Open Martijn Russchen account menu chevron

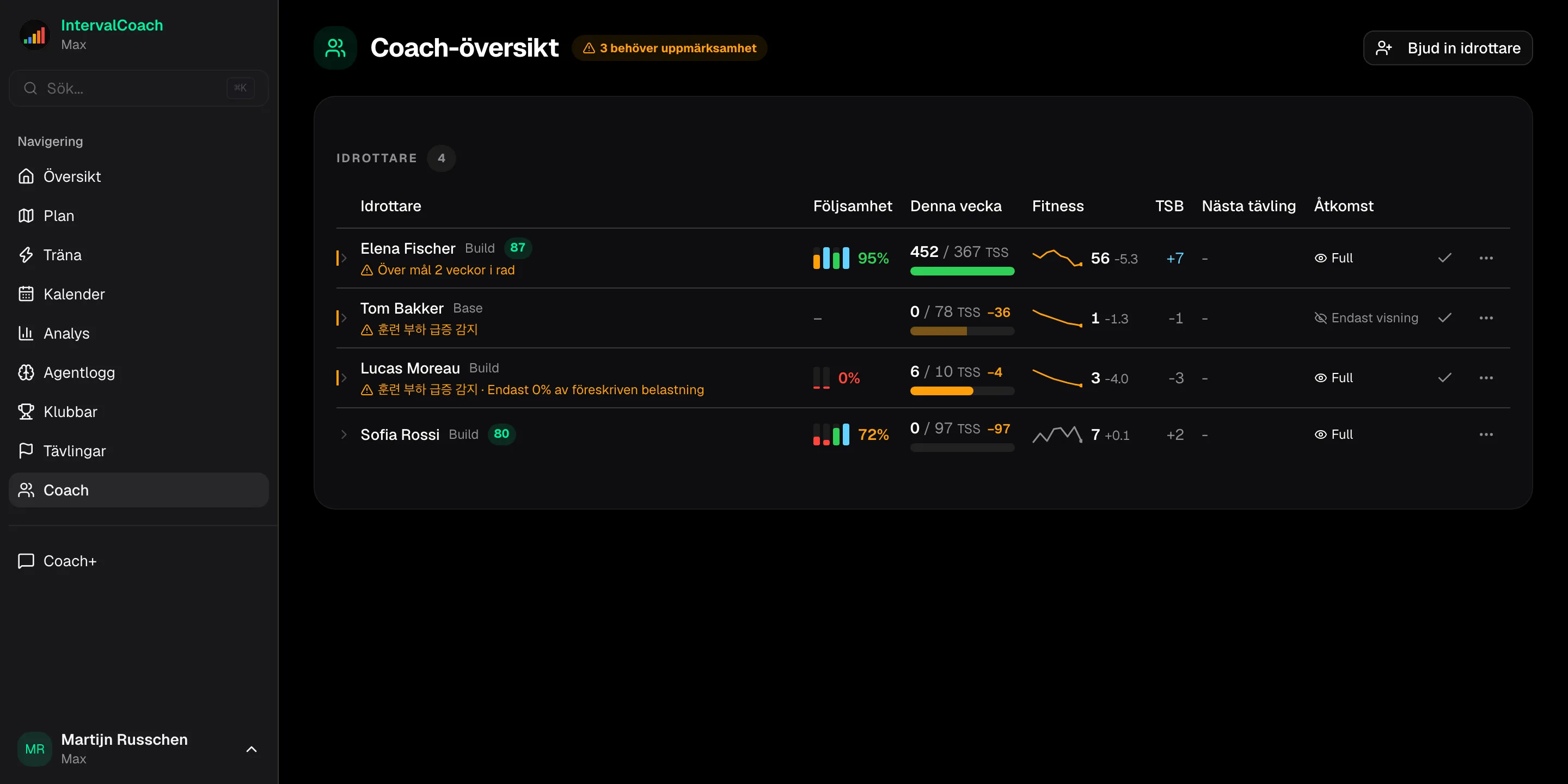coord(251,749)
